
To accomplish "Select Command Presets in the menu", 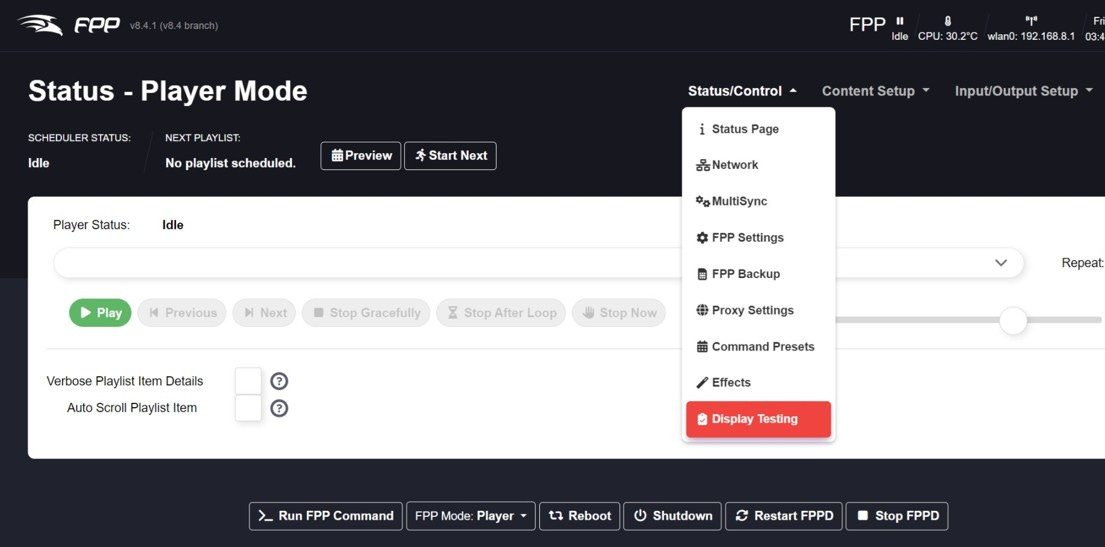I will (758, 347).
